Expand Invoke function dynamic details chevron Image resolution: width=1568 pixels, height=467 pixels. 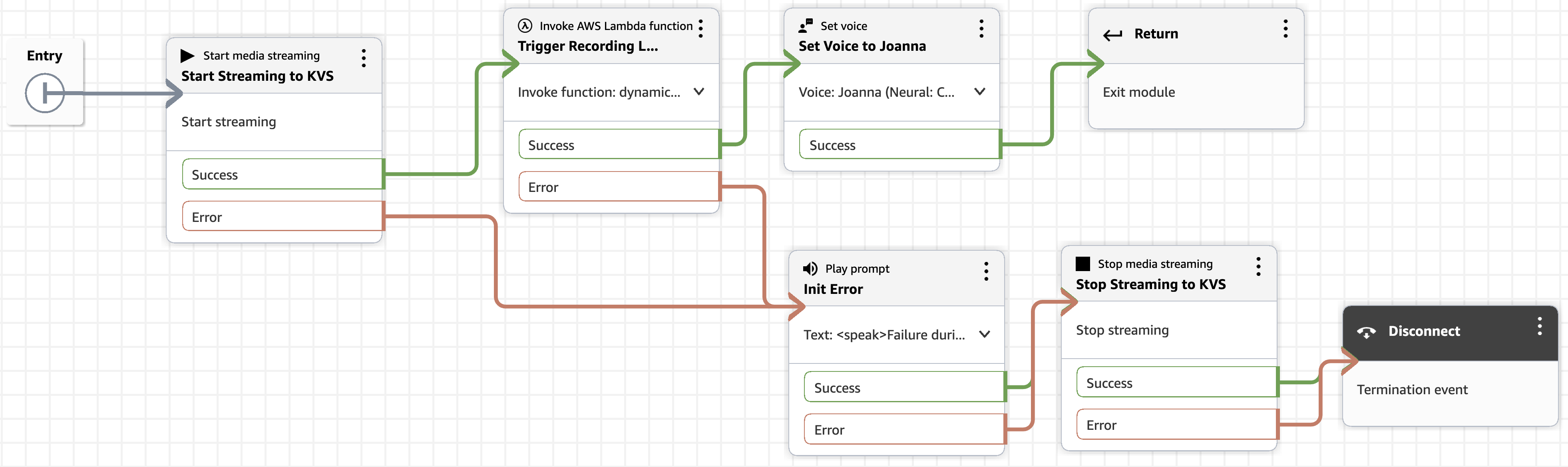(x=699, y=92)
